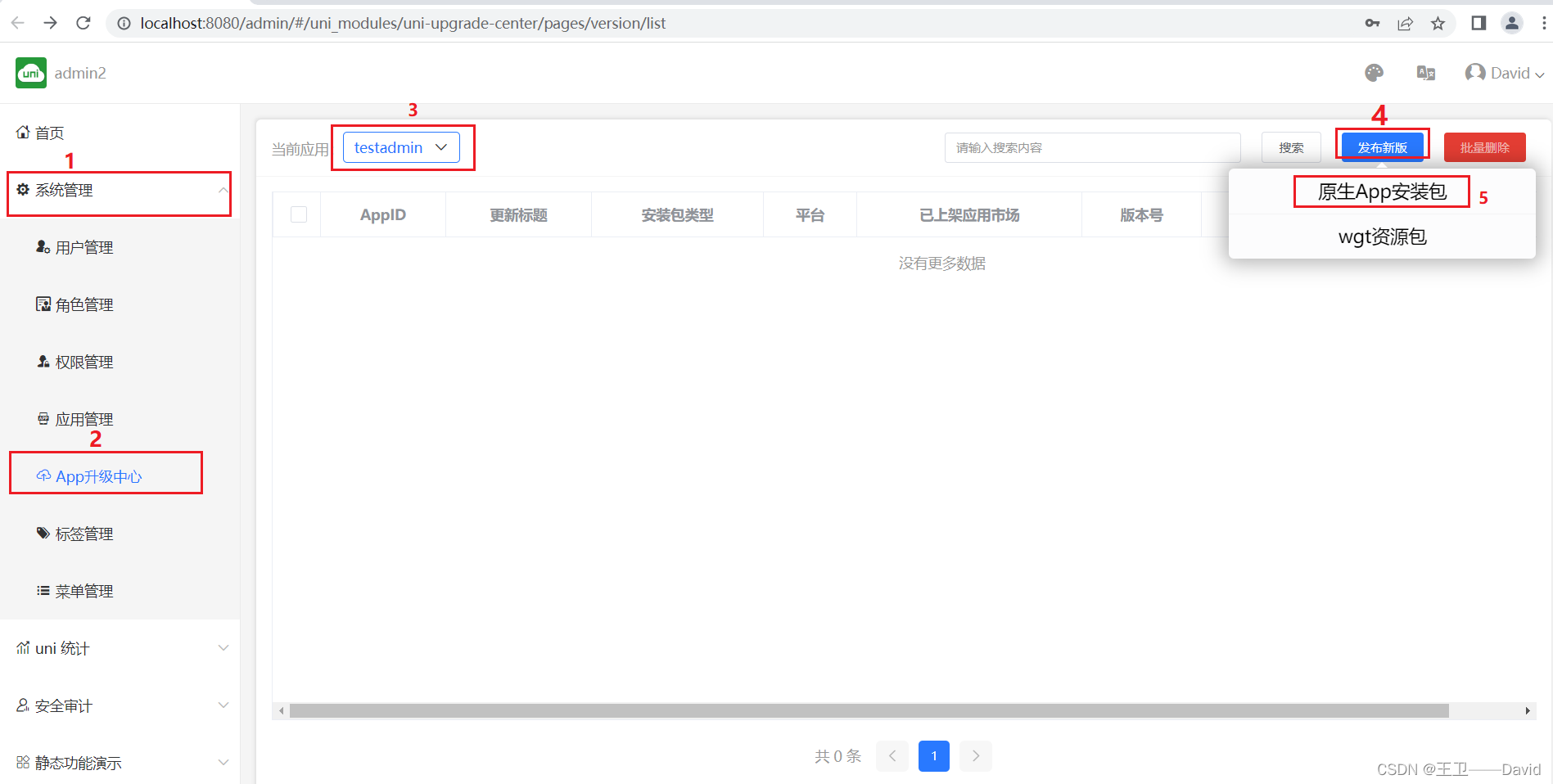Click the 安装包类型 column header
Screen dimensions: 1553x784
[x=677, y=214]
